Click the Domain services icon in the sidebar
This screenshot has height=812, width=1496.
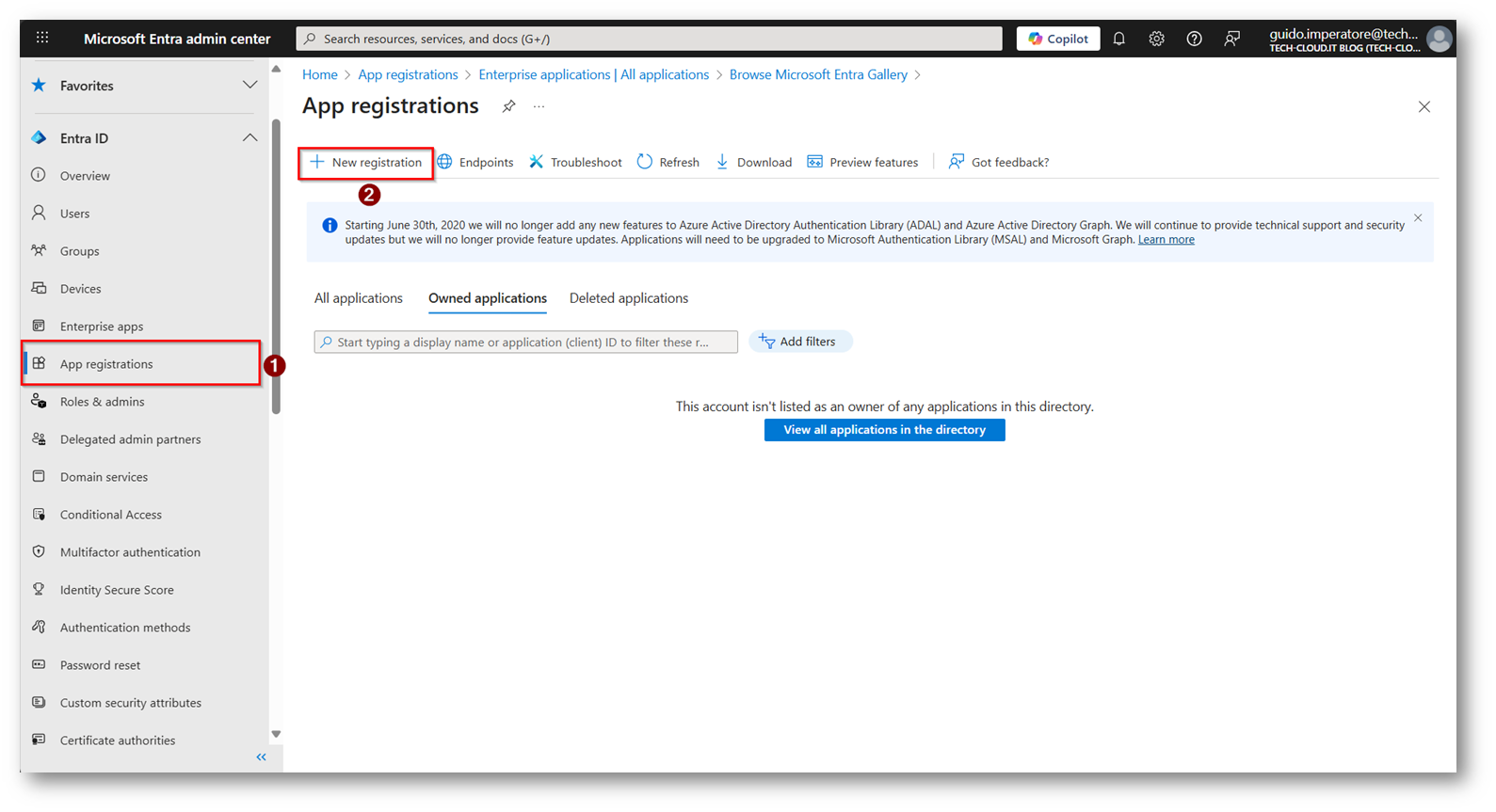(x=39, y=476)
